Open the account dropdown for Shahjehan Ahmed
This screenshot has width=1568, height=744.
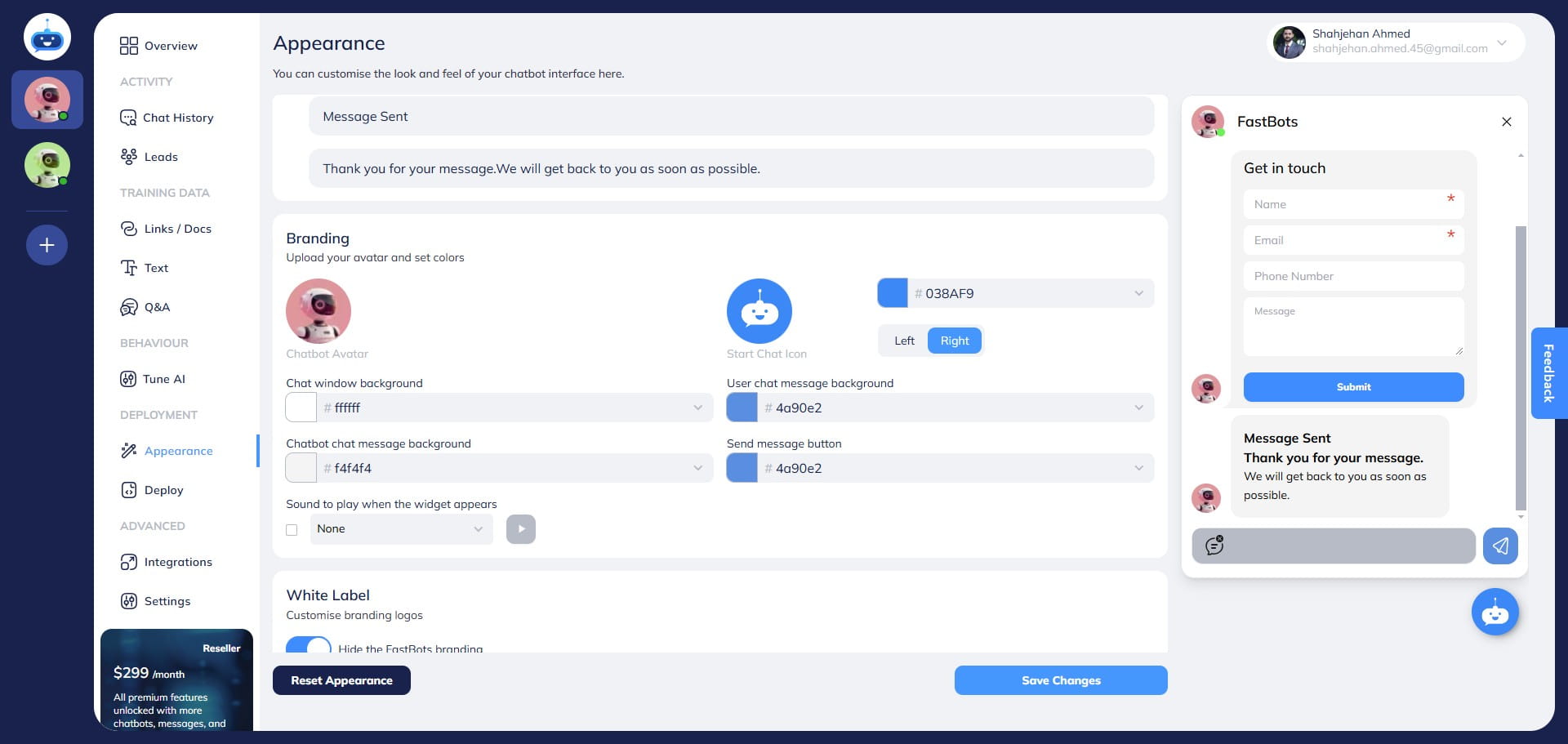1501,42
